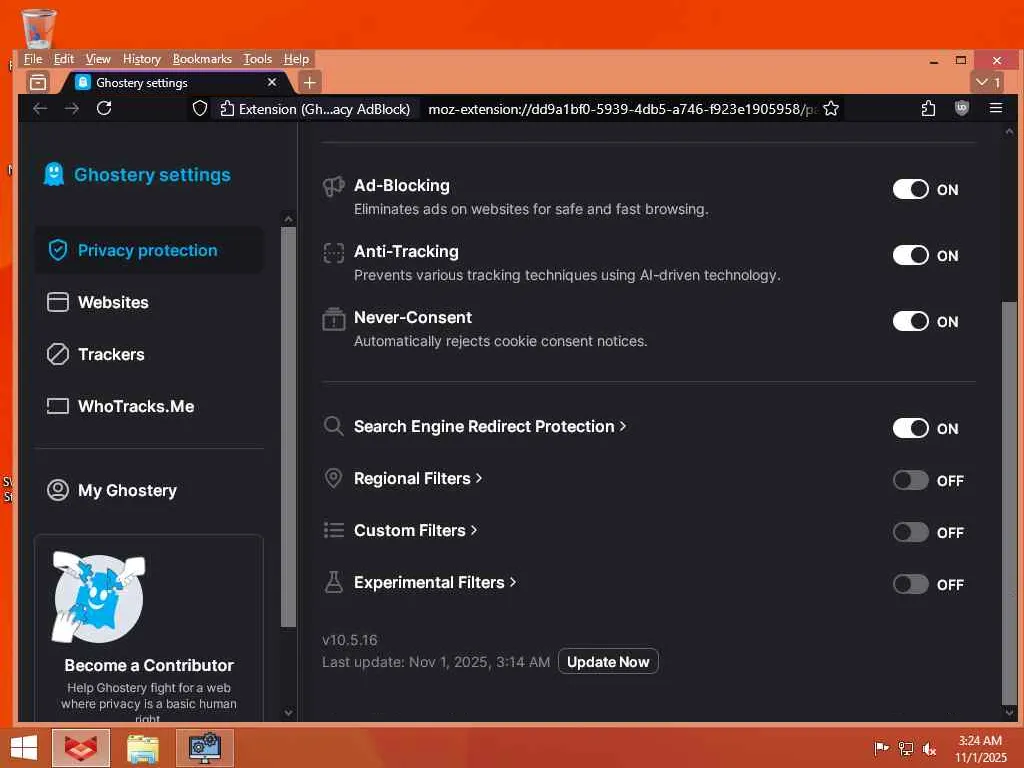This screenshot has height=768, width=1024.
Task: Turn off the Never-Consent toggle
Action: pyautogui.click(x=910, y=321)
